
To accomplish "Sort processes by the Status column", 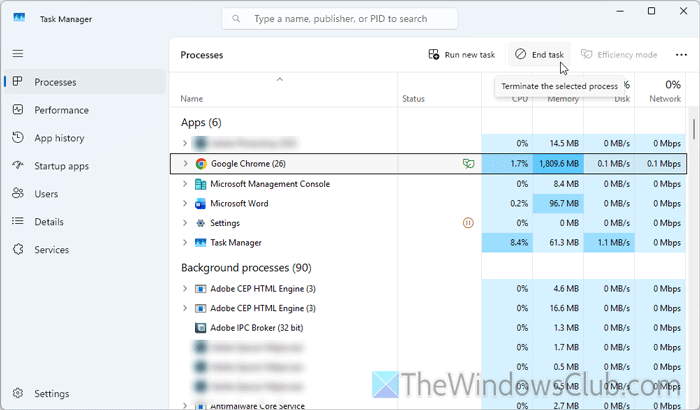I will point(439,90).
